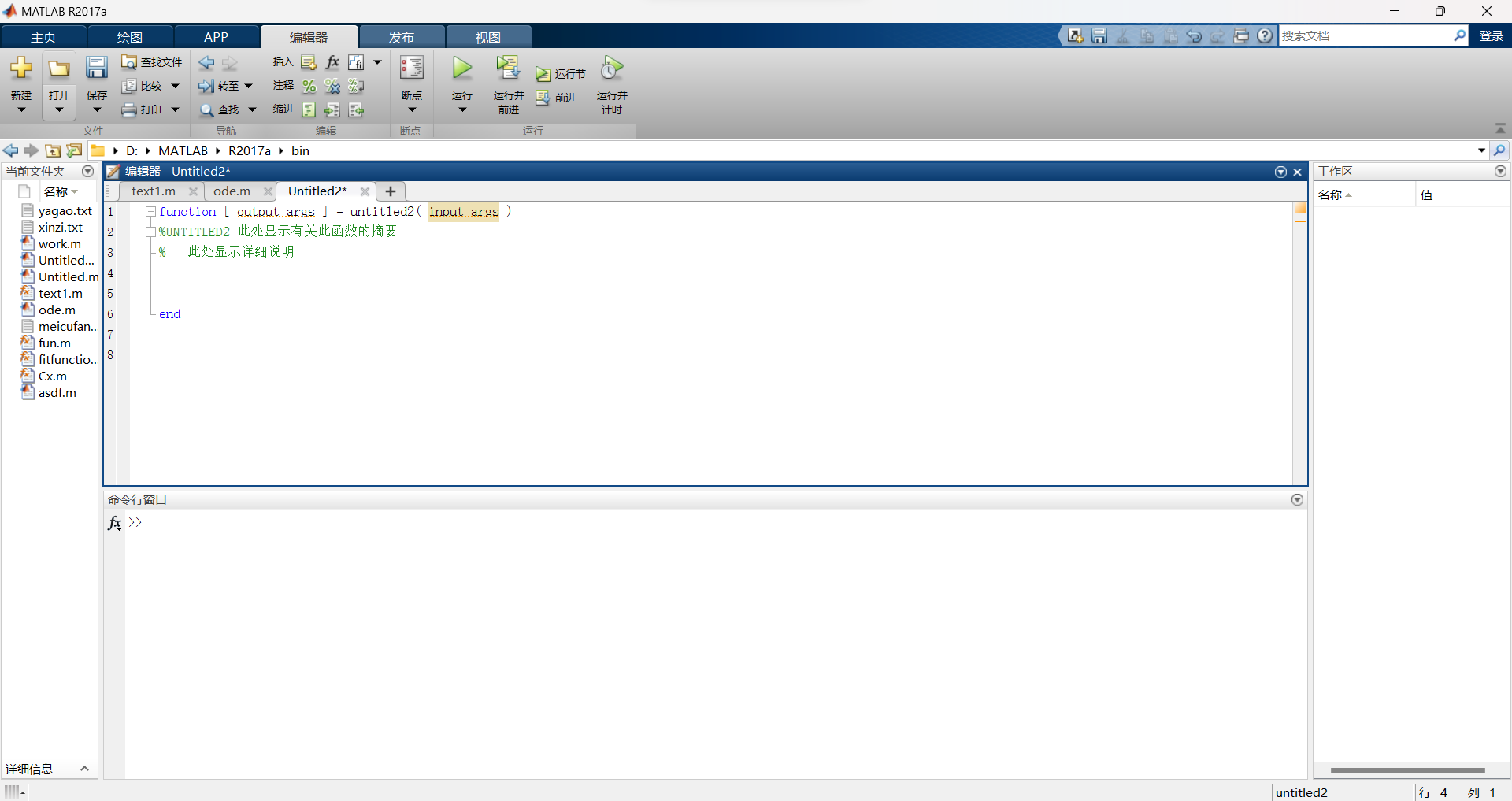Decrease indent with the left-arrow indent icon
This screenshot has height=801, width=1512.
pos(356,109)
